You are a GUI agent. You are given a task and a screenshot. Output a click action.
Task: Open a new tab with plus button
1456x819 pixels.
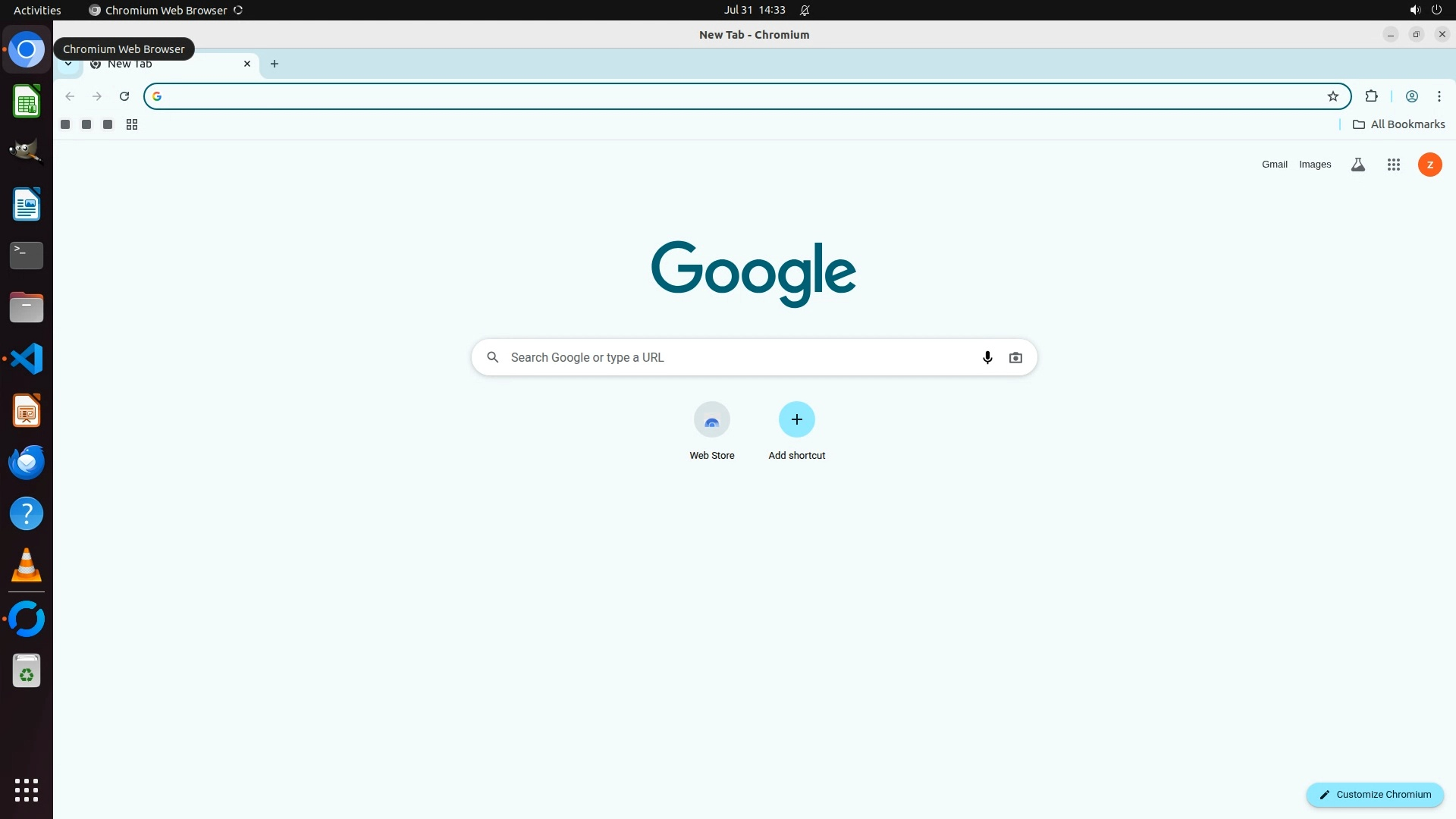pos(275,64)
